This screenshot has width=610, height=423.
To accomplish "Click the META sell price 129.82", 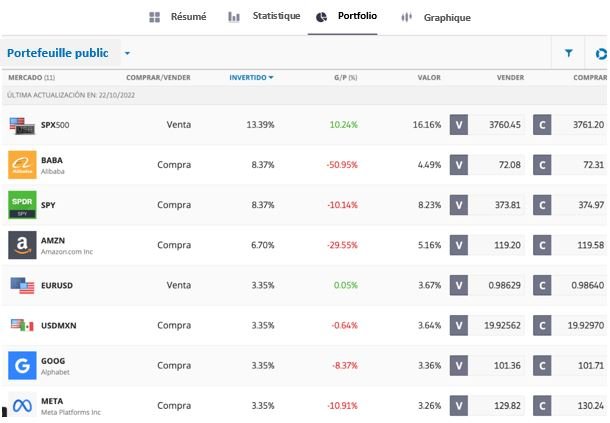I will tap(507, 406).
